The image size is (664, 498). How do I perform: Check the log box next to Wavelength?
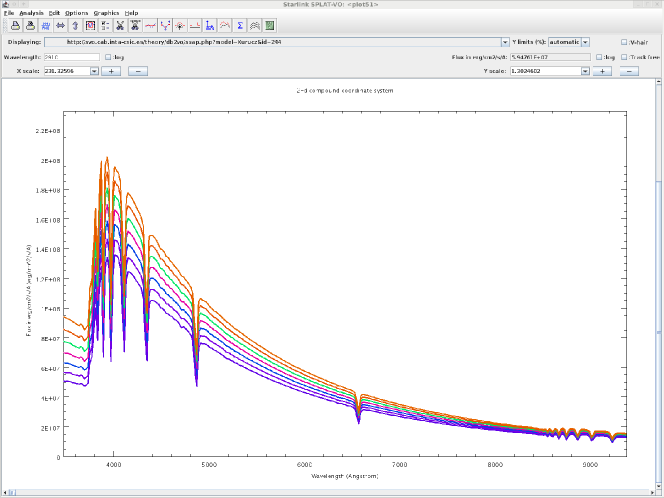tap(108, 57)
